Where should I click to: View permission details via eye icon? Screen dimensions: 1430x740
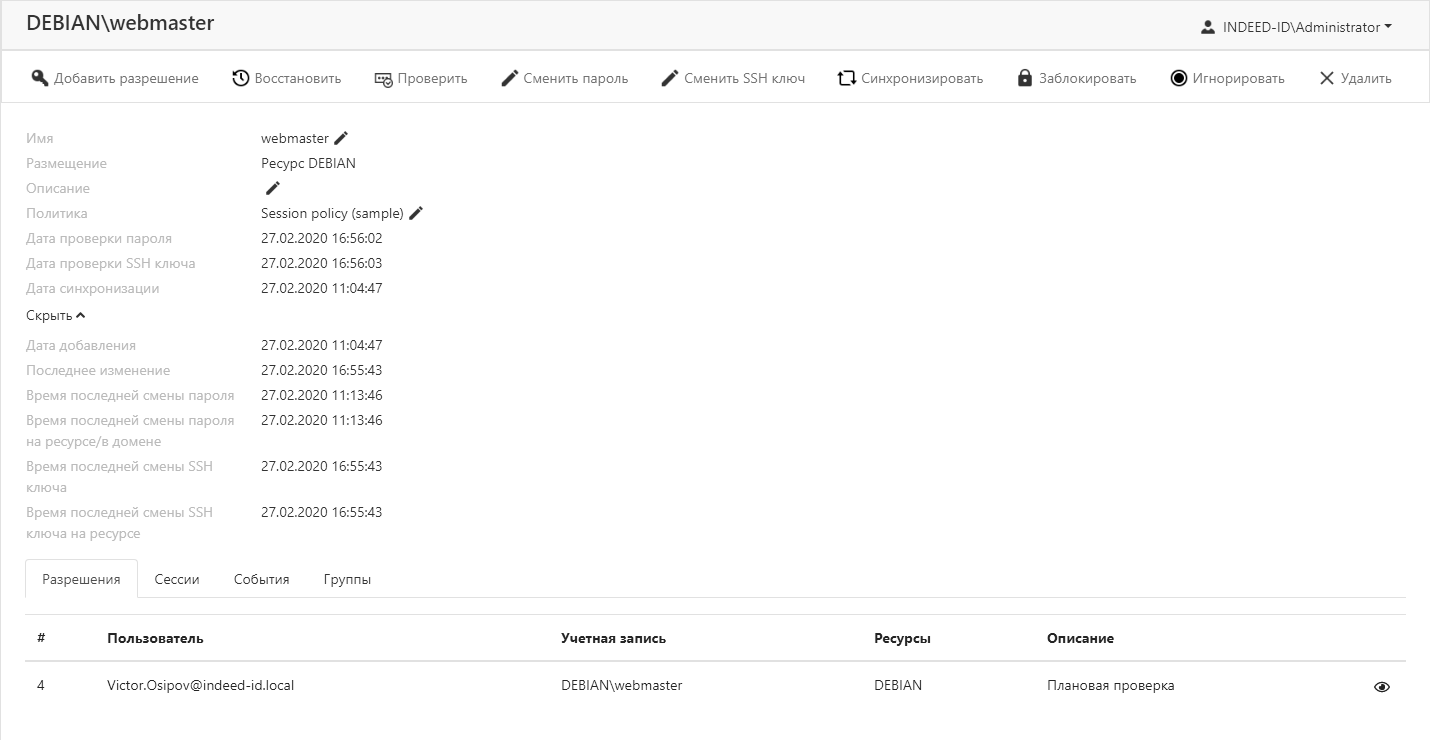(1382, 687)
